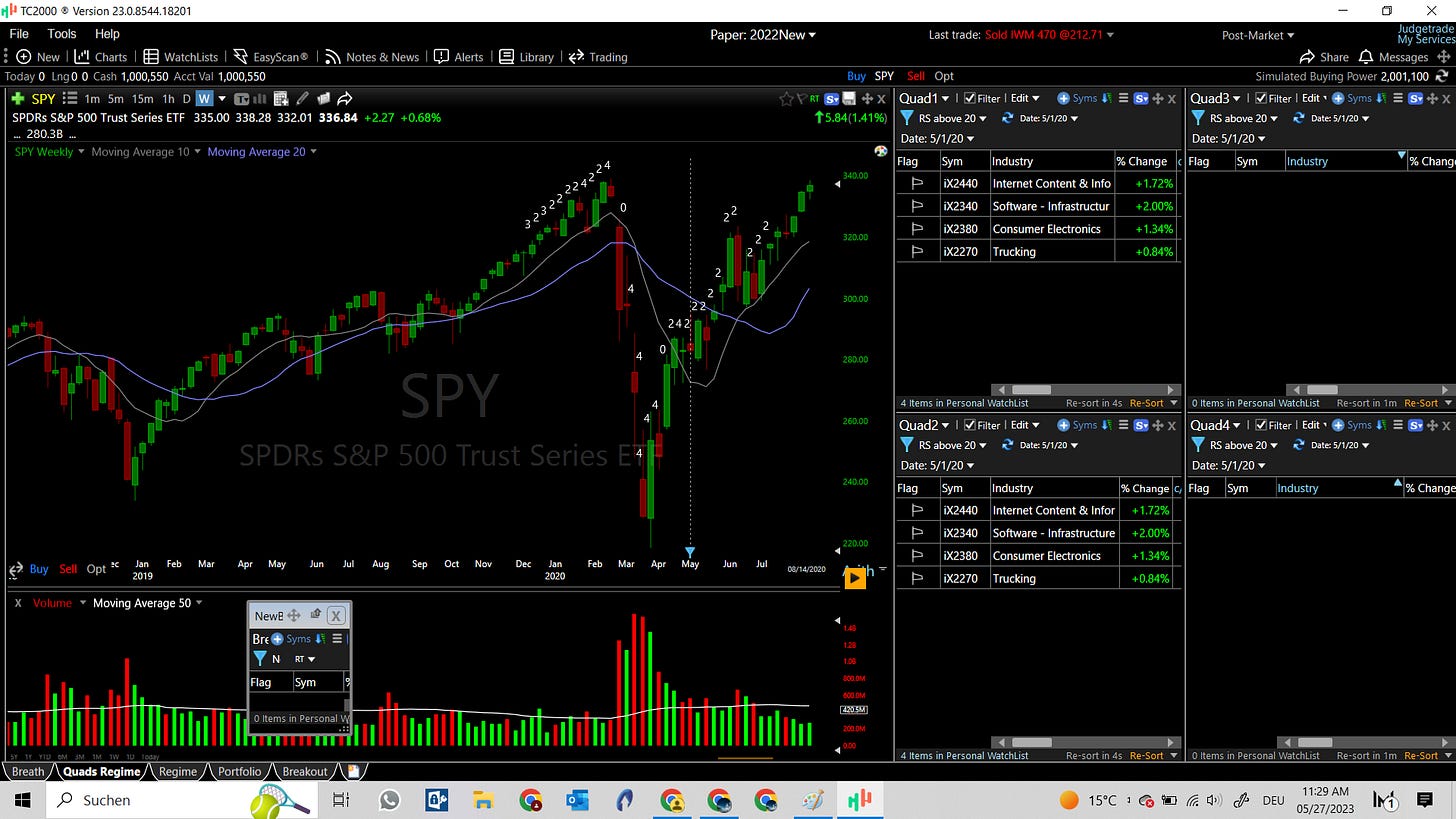Image resolution: width=1456 pixels, height=819 pixels.
Task: Click the color palette icon on chart
Action: pos(880,151)
